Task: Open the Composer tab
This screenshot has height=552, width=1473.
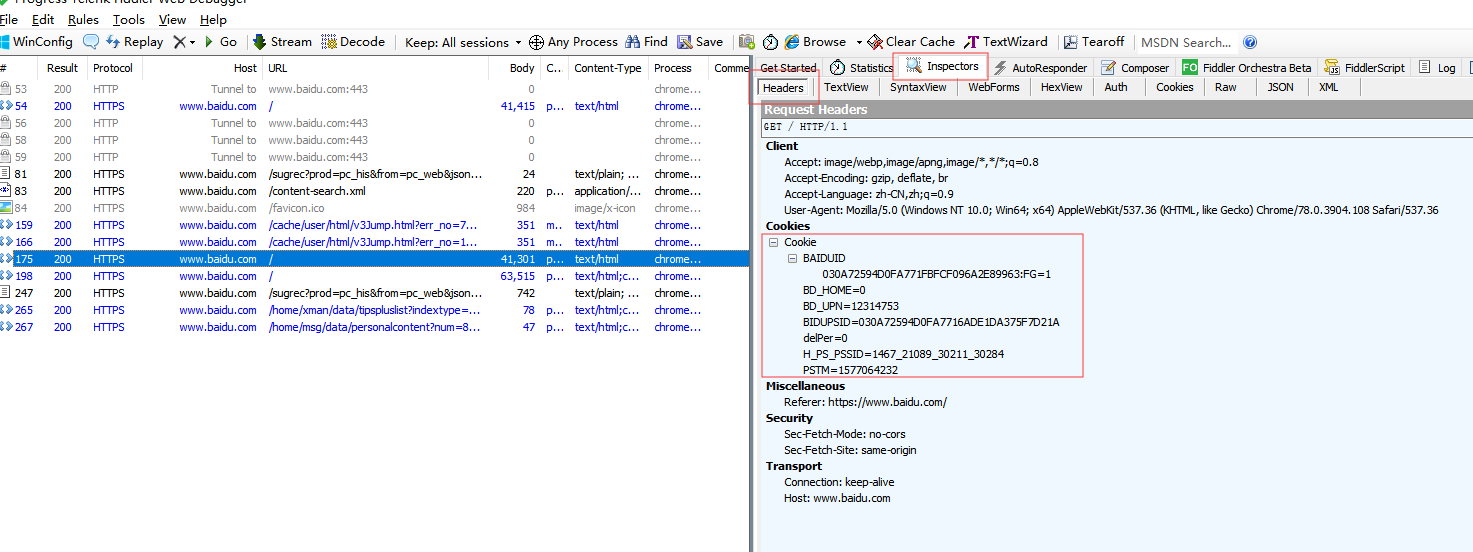Action: click(x=1135, y=68)
